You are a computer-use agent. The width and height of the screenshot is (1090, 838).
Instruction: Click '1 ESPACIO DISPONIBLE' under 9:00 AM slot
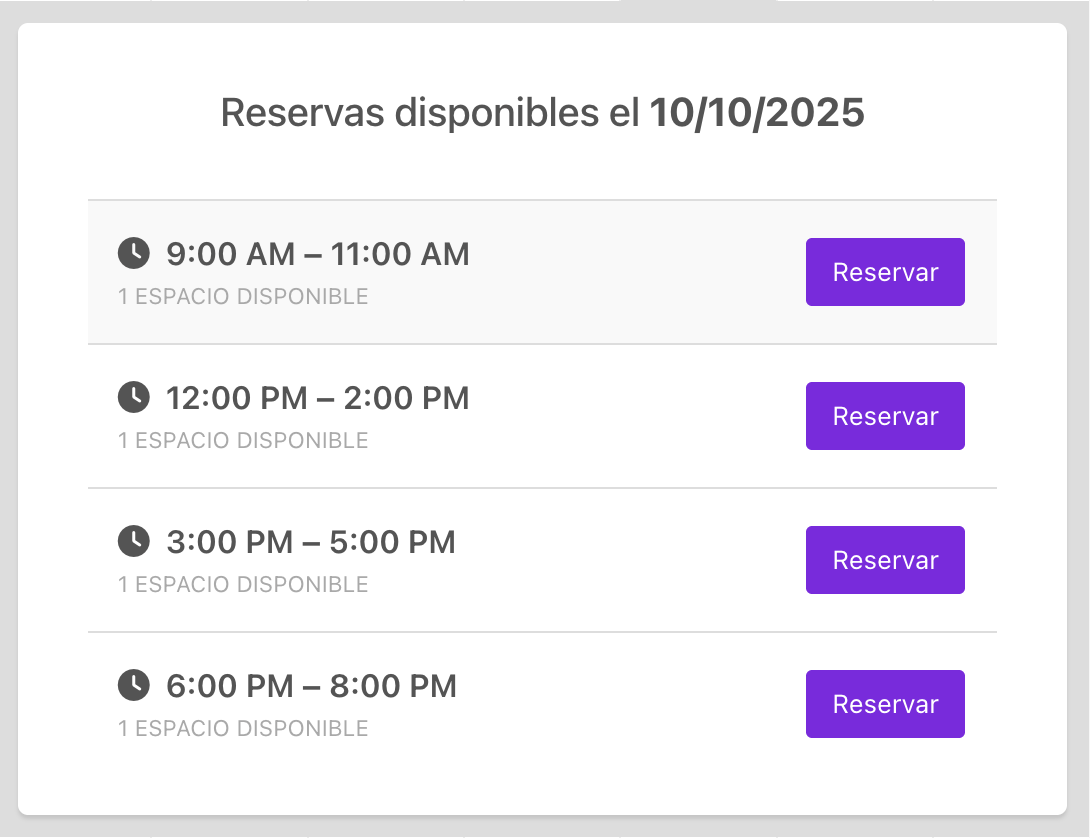[243, 297]
